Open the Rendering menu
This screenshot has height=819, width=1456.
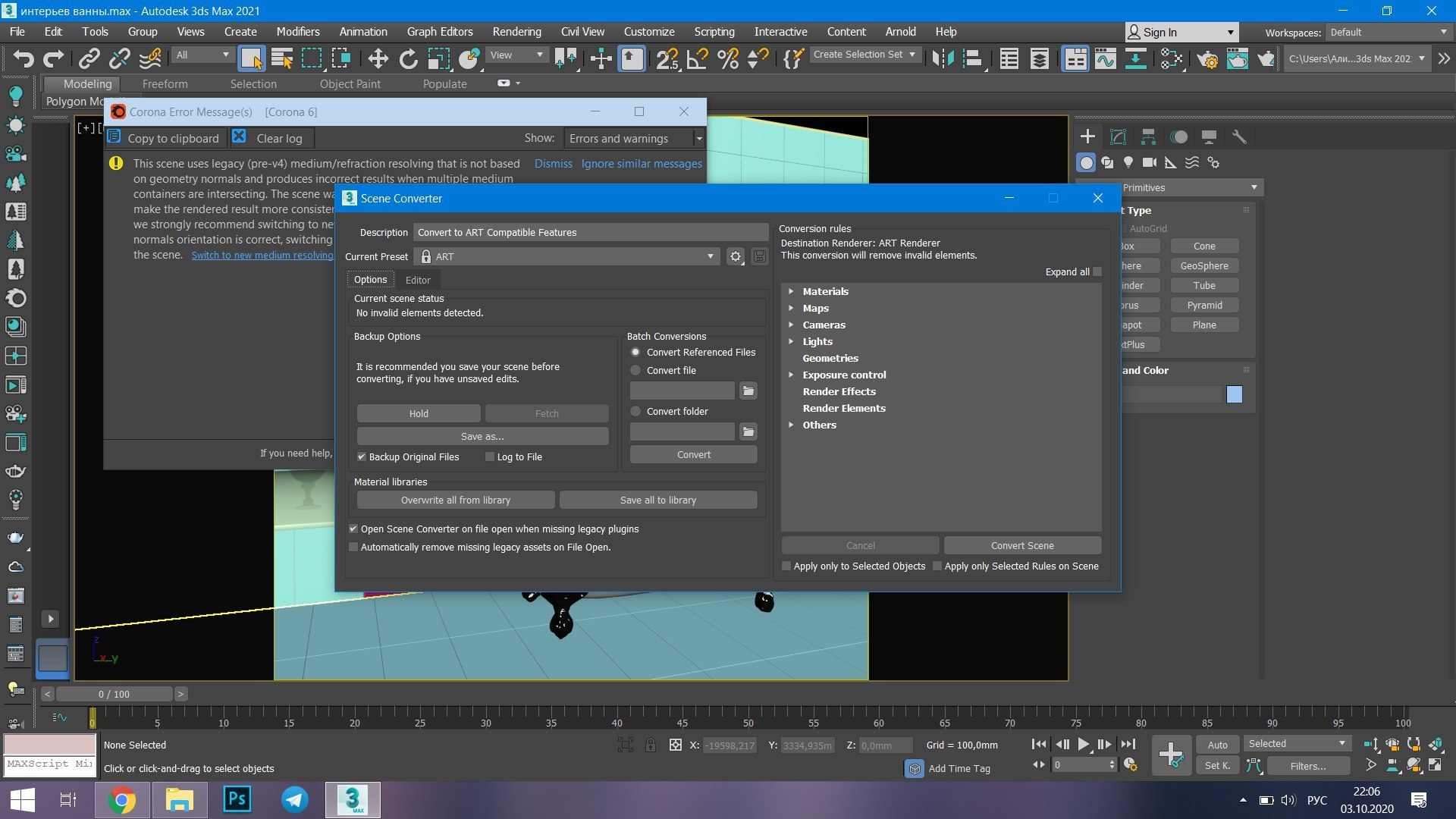pos(516,32)
